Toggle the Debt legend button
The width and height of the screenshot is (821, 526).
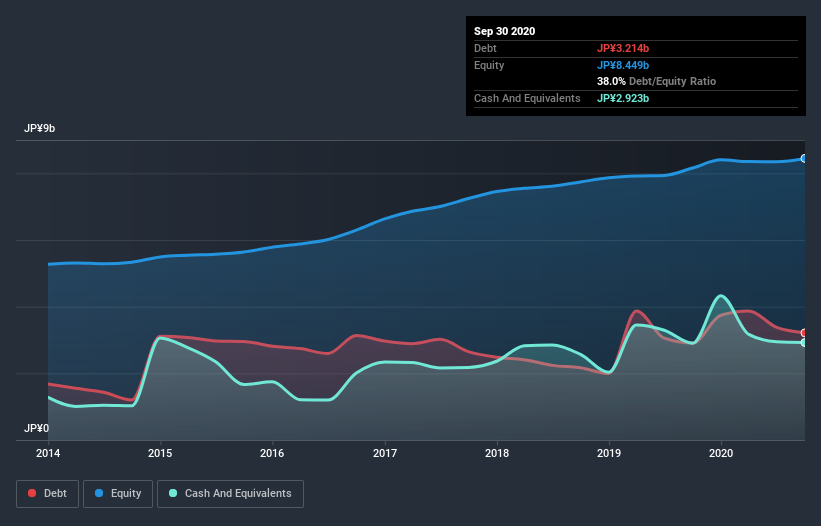point(47,494)
